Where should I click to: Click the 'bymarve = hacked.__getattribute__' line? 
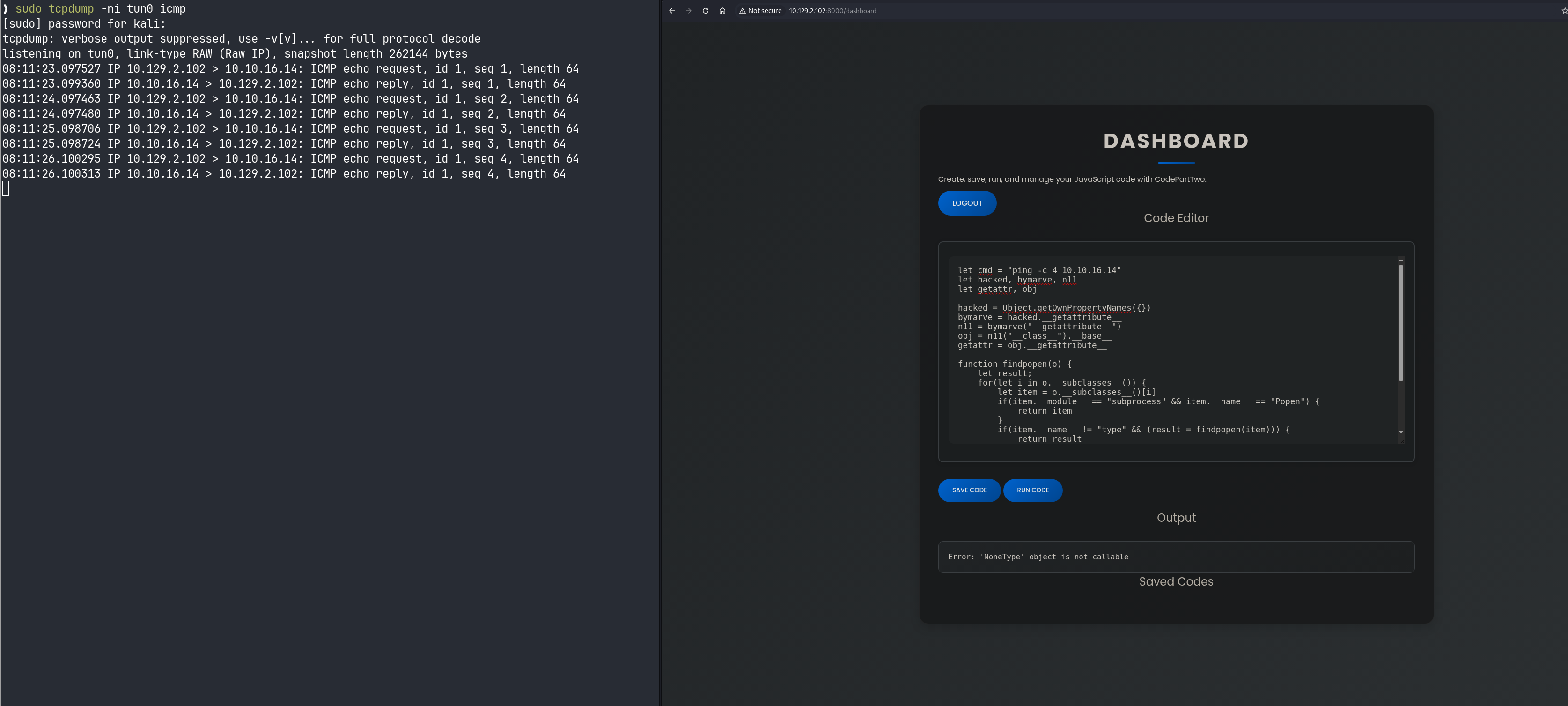point(1039,317)
